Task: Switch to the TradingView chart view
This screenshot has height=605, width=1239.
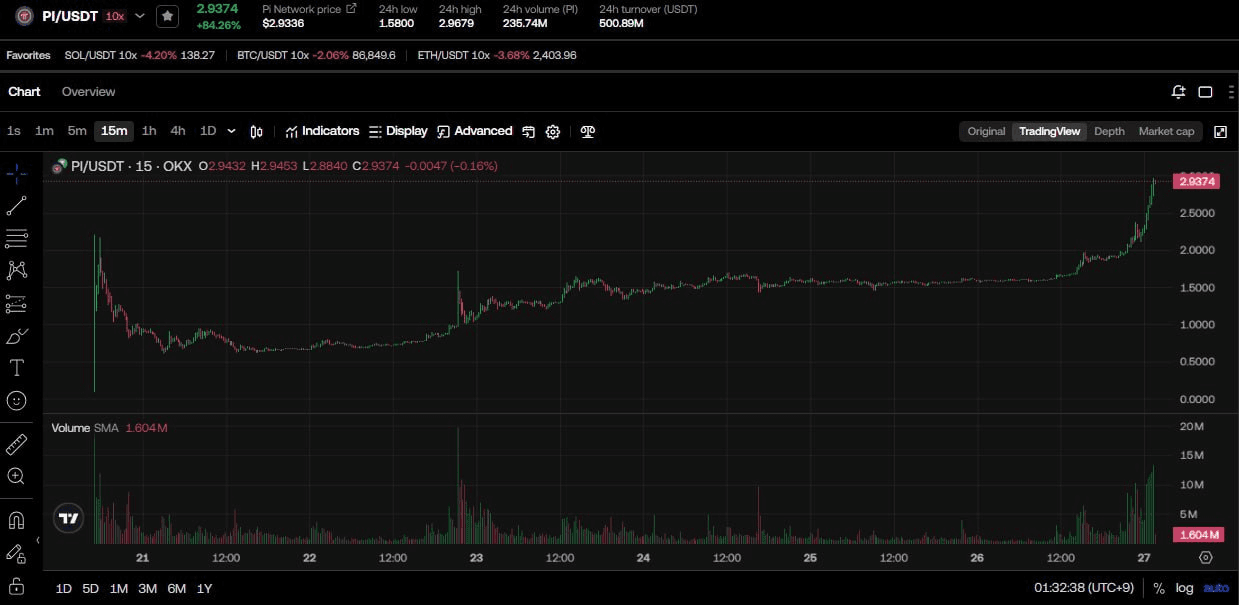Action: pos(1049,131)
